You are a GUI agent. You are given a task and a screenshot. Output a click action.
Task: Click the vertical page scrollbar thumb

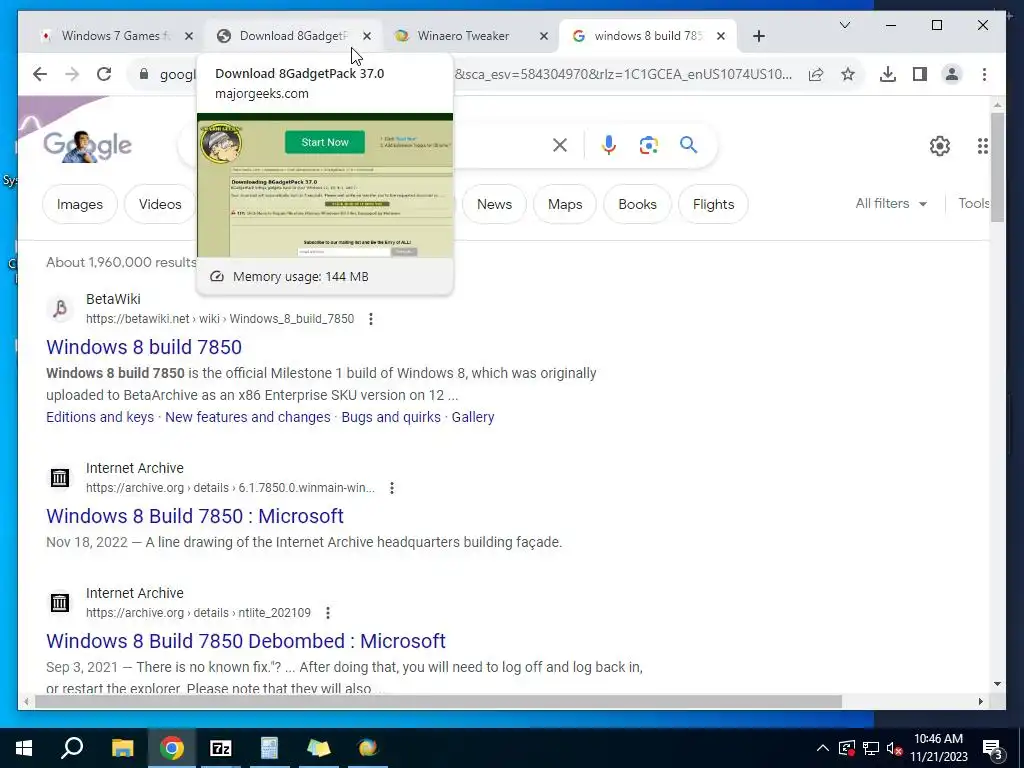coord(997,167)
